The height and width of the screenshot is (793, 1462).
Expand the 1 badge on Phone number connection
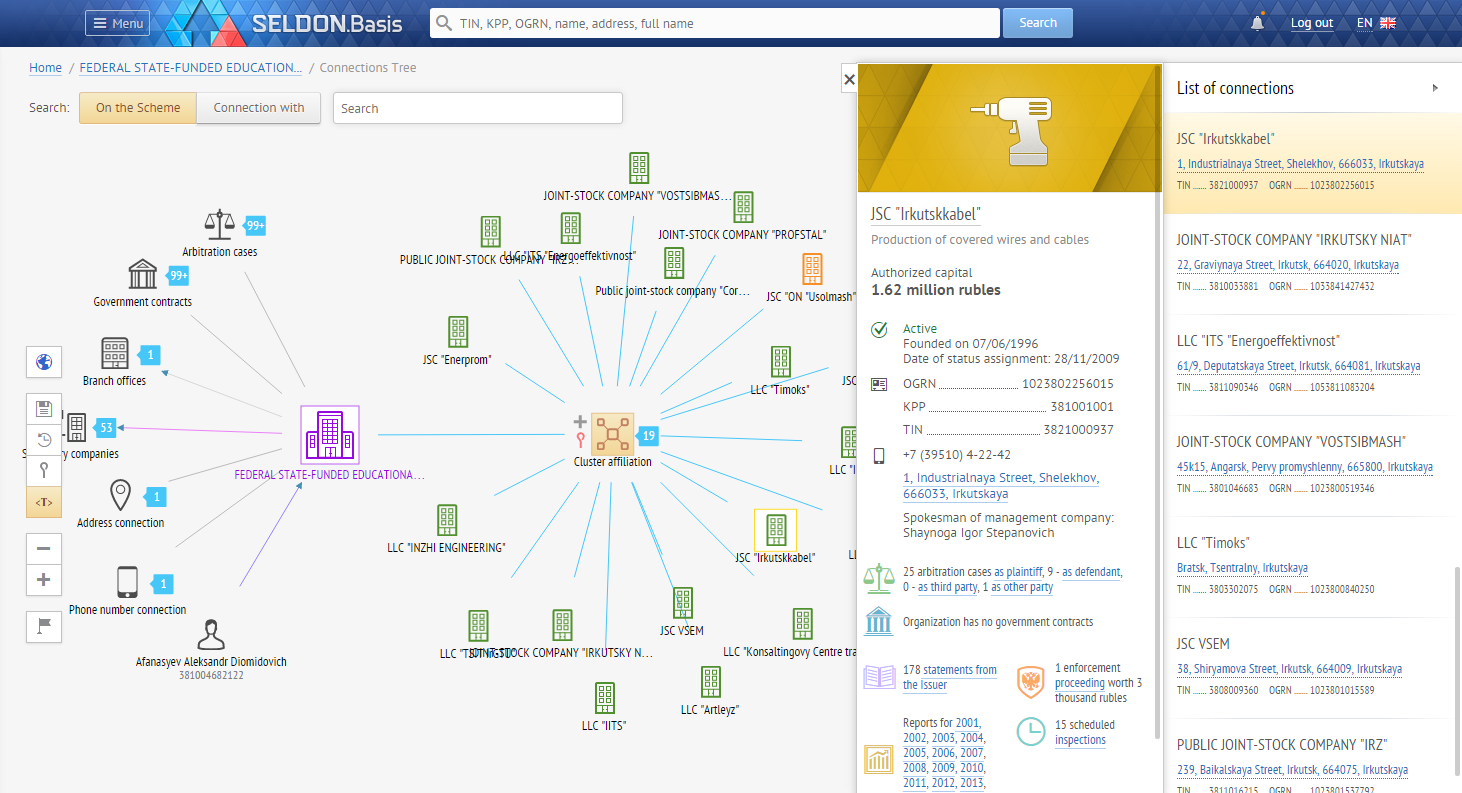point(164,583)
